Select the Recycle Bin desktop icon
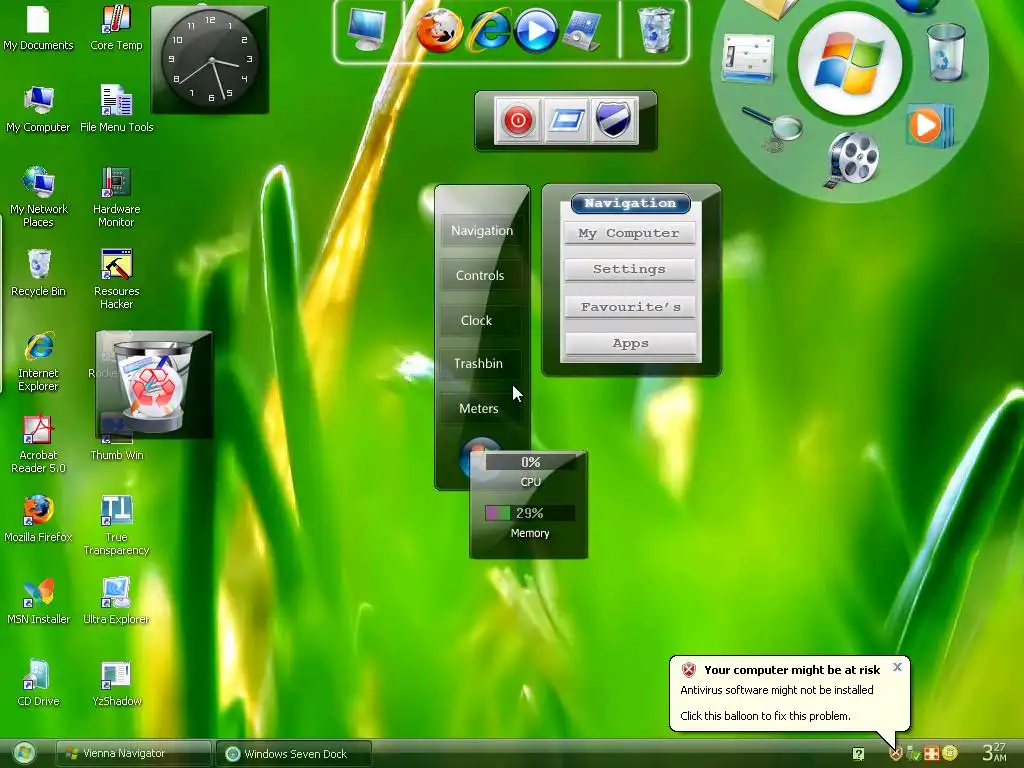The image size is (1024, 768). pos(38,273)
